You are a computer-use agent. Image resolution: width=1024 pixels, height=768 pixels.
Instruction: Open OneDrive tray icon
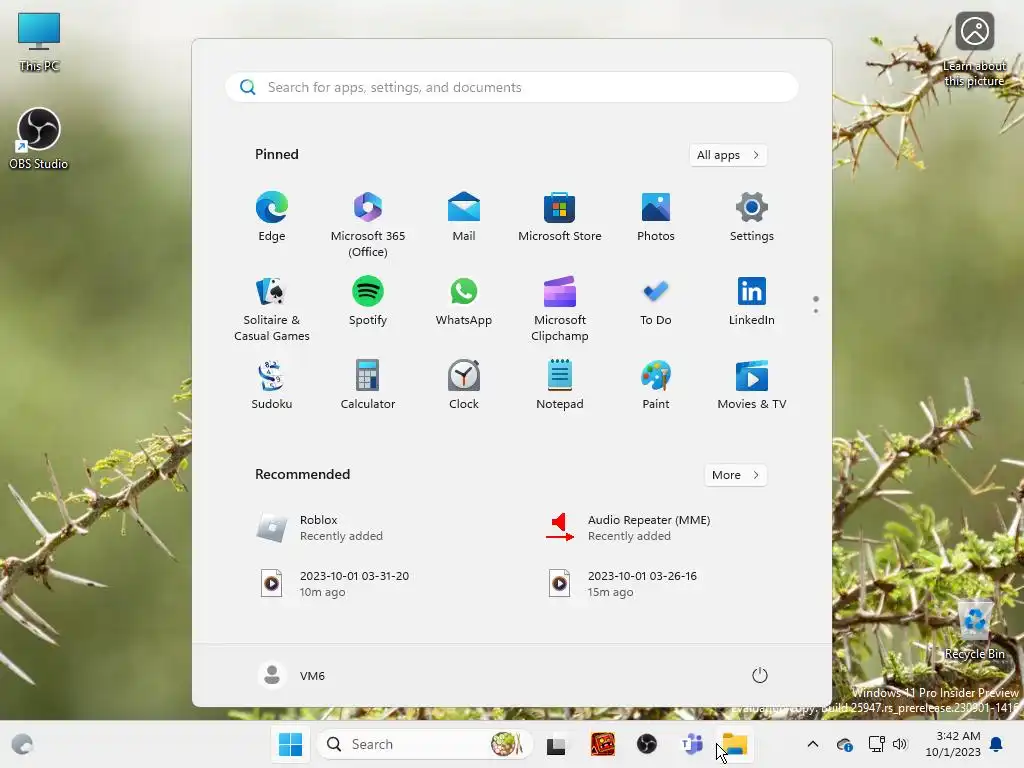(x=844, y=744)
